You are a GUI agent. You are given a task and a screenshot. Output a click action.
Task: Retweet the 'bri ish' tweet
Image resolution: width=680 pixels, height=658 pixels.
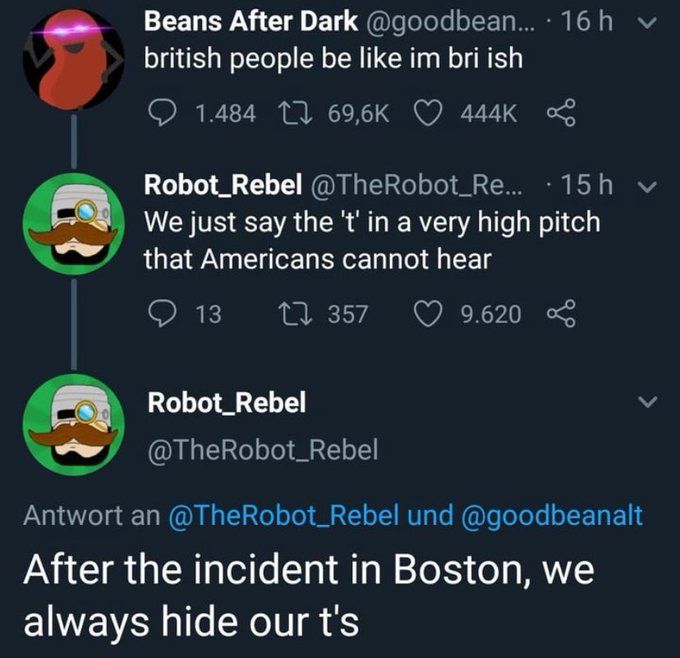295,113
